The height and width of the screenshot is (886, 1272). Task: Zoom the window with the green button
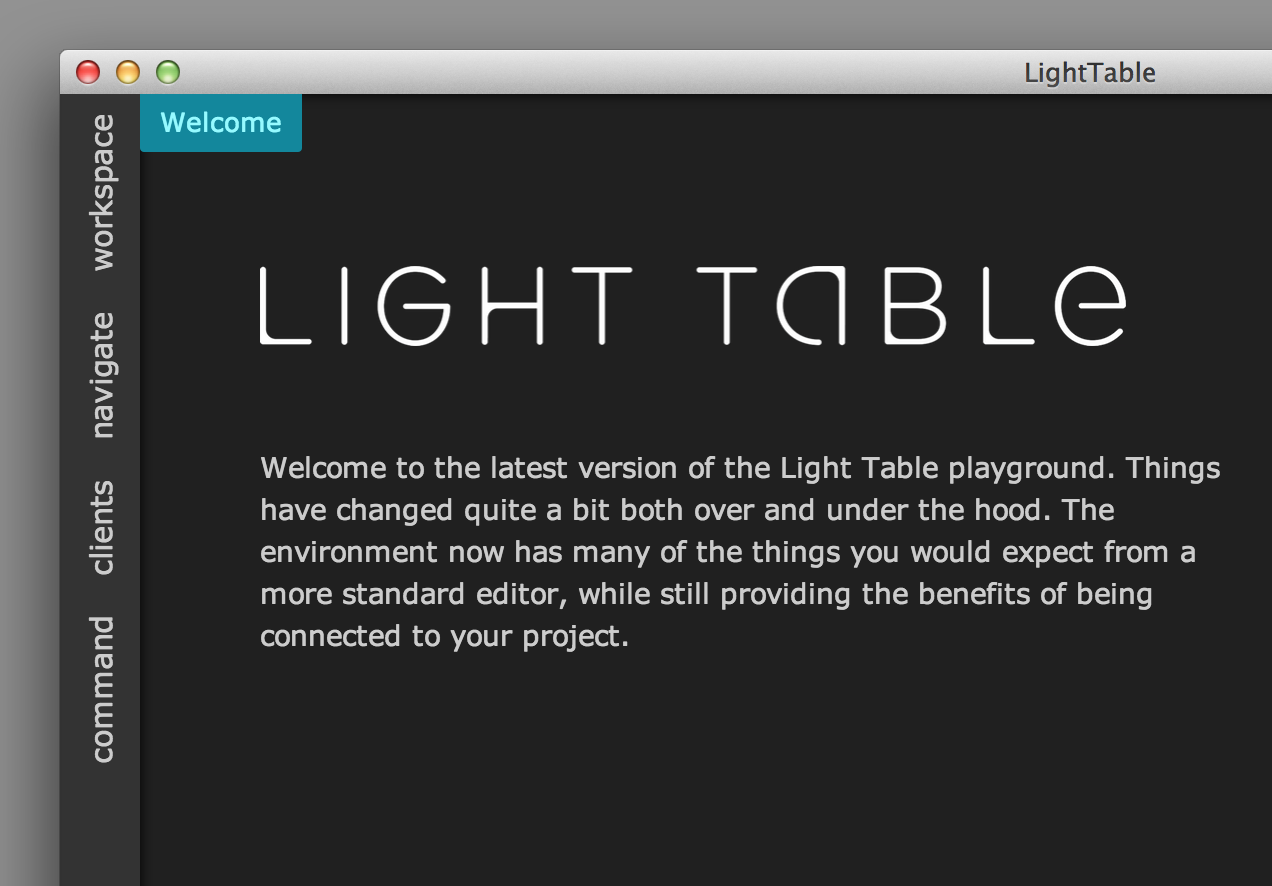pos(167,72)
